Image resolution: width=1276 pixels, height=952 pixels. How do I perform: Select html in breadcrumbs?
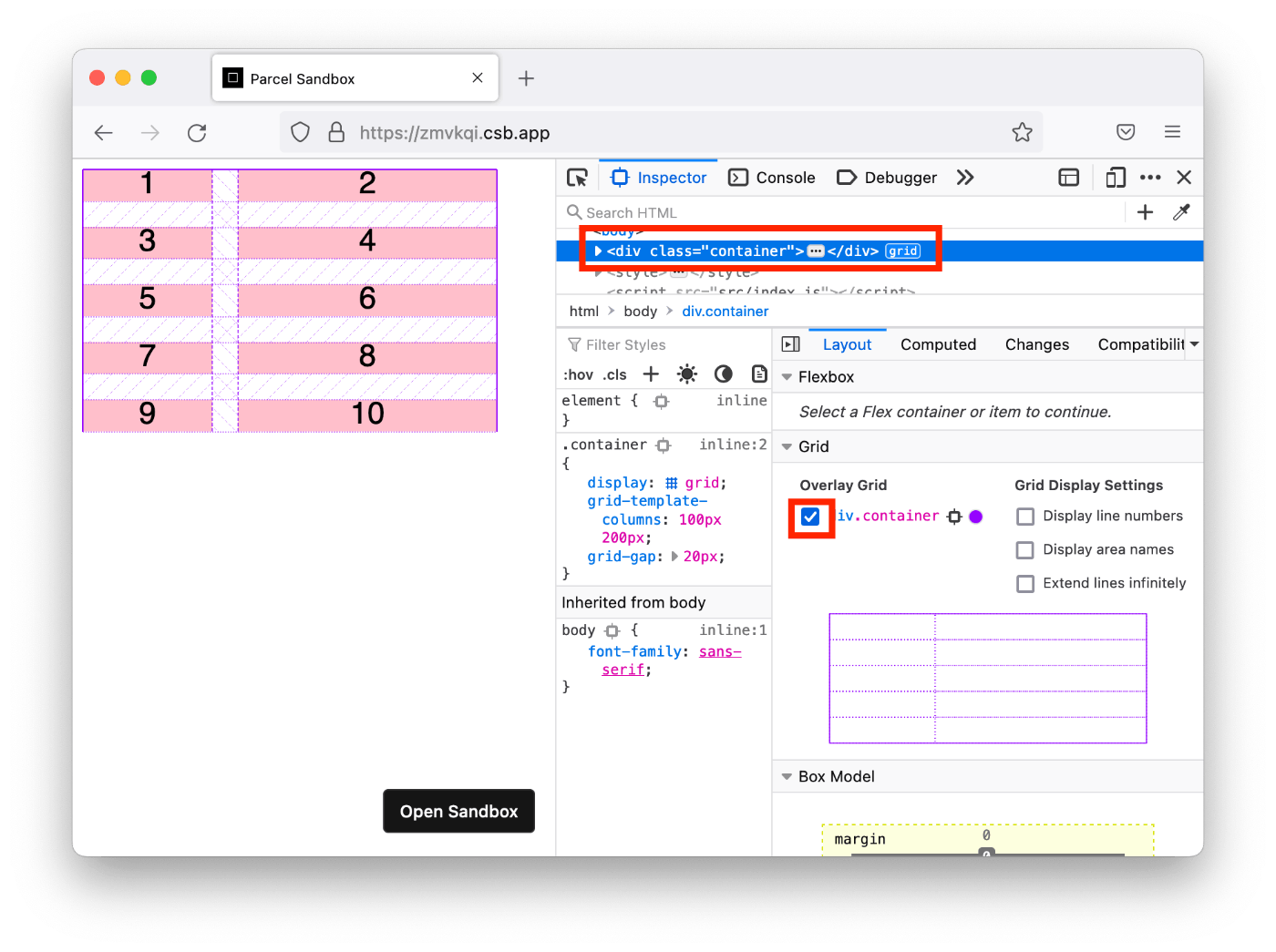click(x=583, y=312)
